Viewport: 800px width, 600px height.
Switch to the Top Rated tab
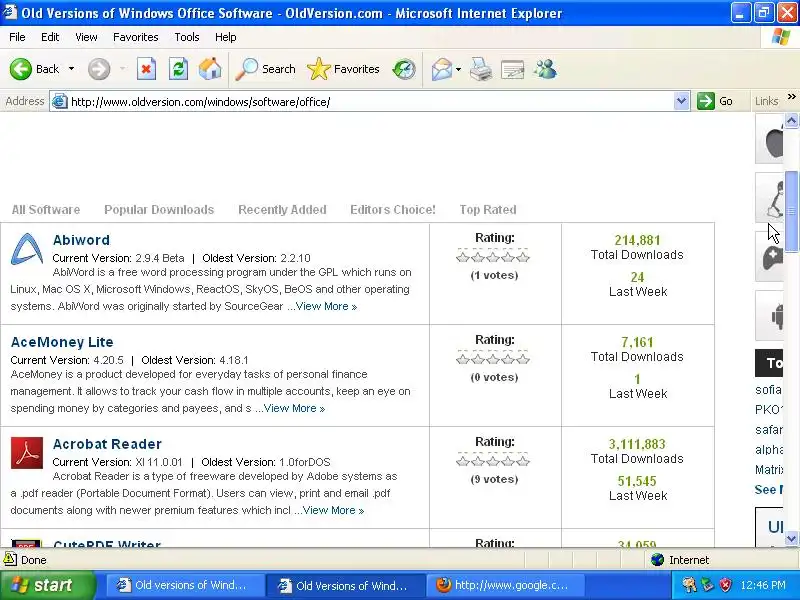(x=488, y=210)
